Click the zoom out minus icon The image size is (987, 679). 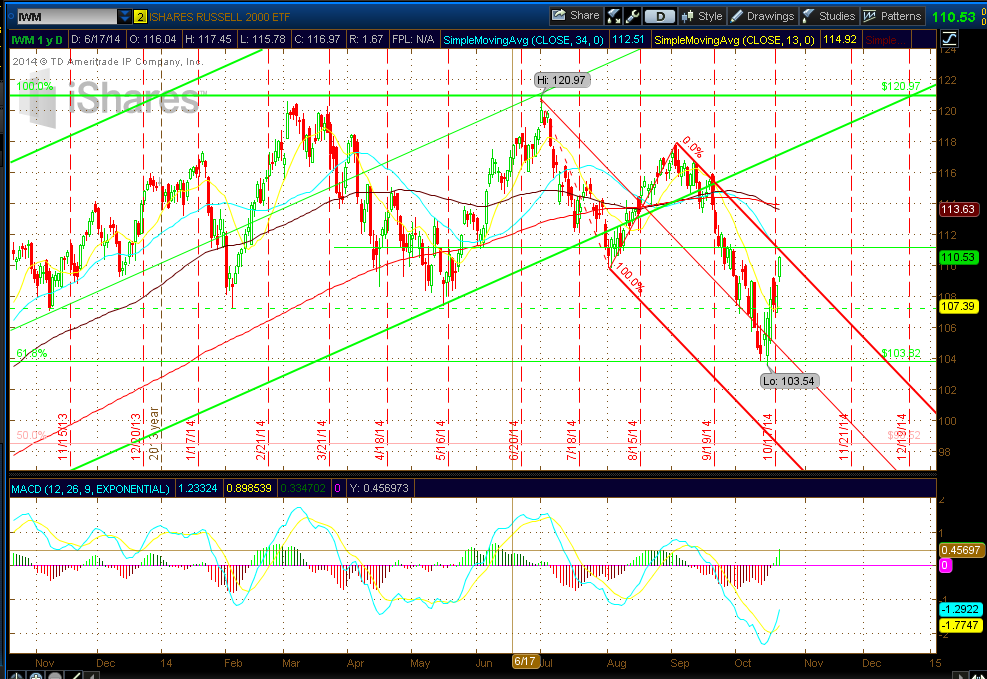[x=55, y=676]
